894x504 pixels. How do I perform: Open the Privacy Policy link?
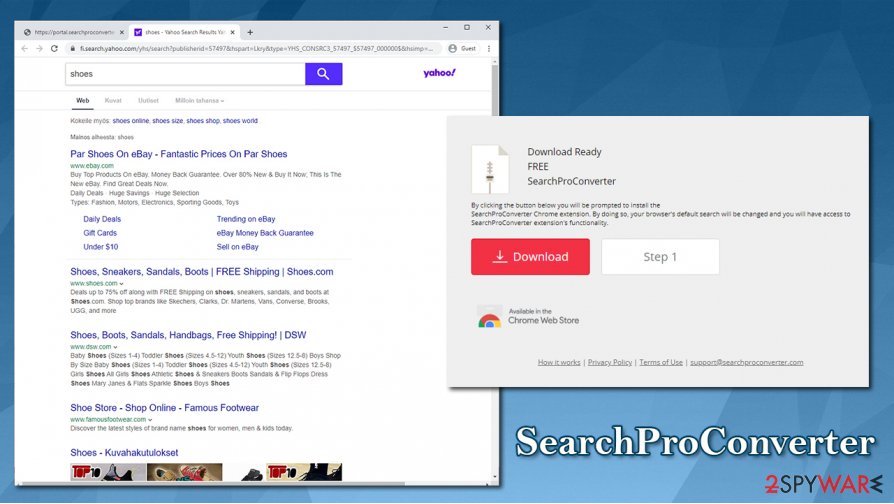(x=610, y=362)
